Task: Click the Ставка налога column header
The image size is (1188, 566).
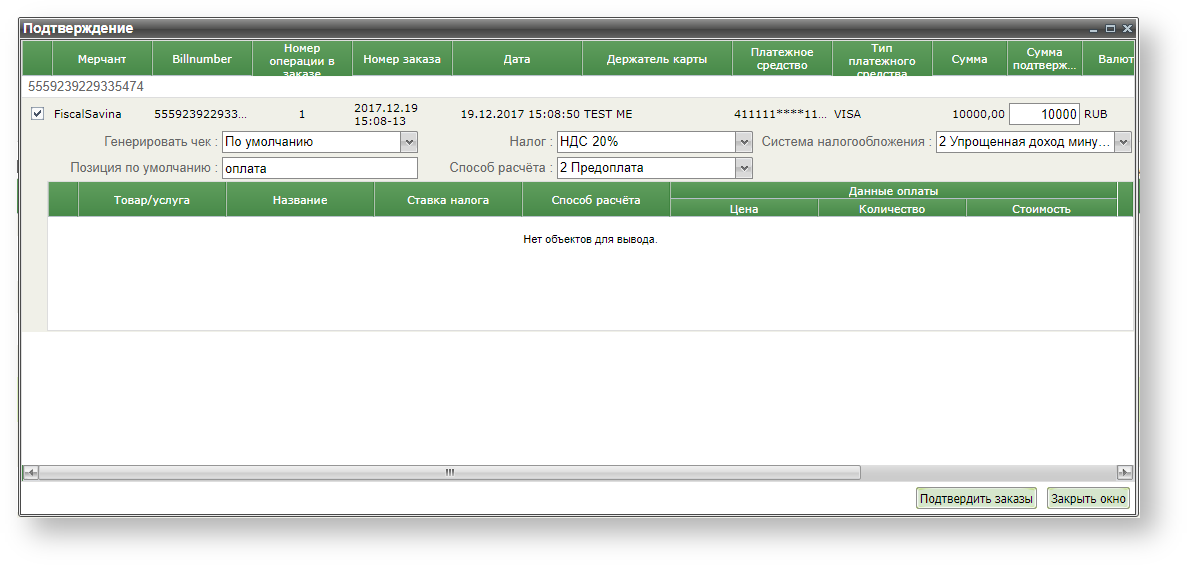Action: click(448, 200)
